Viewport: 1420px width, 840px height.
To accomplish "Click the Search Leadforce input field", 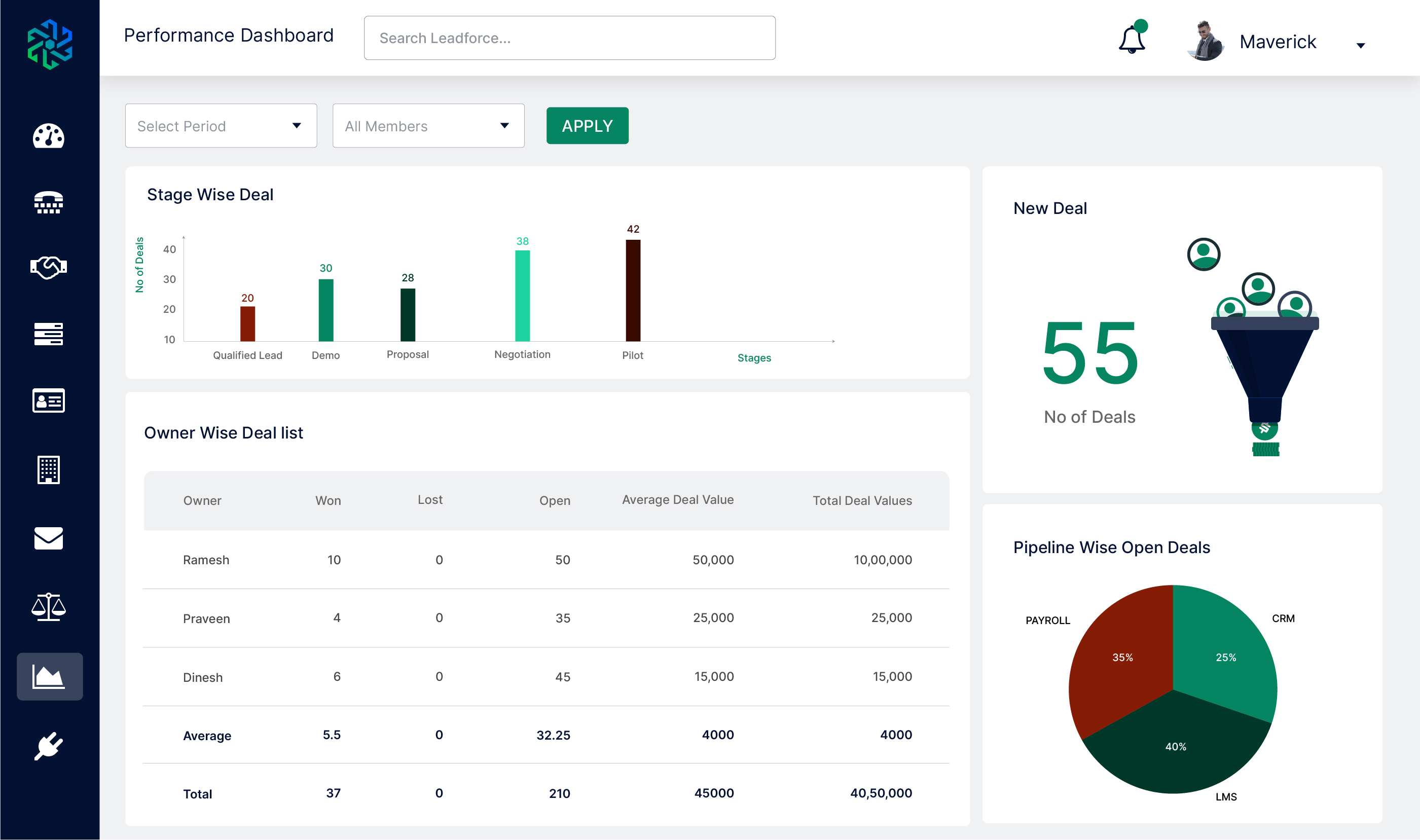I will pos(569,38).
